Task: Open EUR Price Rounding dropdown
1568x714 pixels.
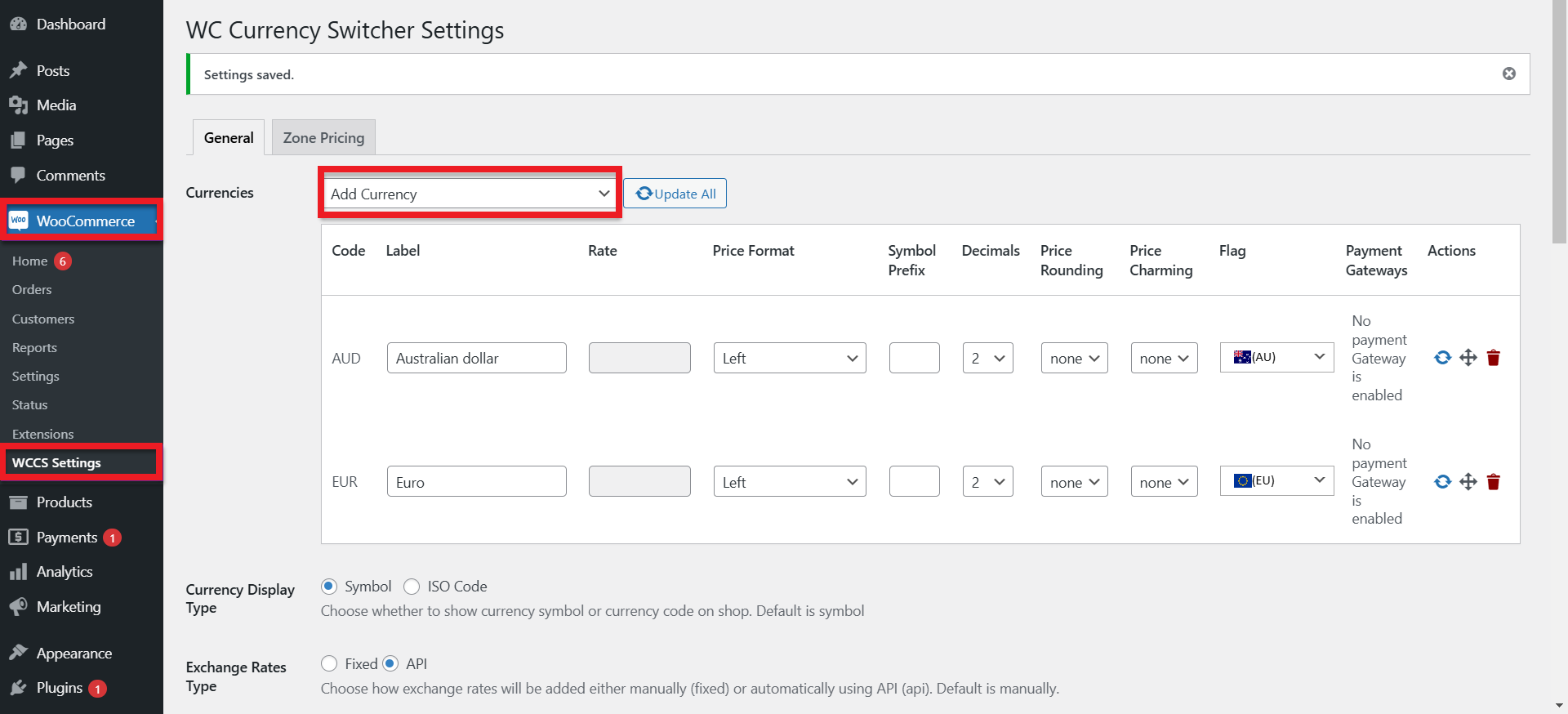Action: coord(1075,482)
